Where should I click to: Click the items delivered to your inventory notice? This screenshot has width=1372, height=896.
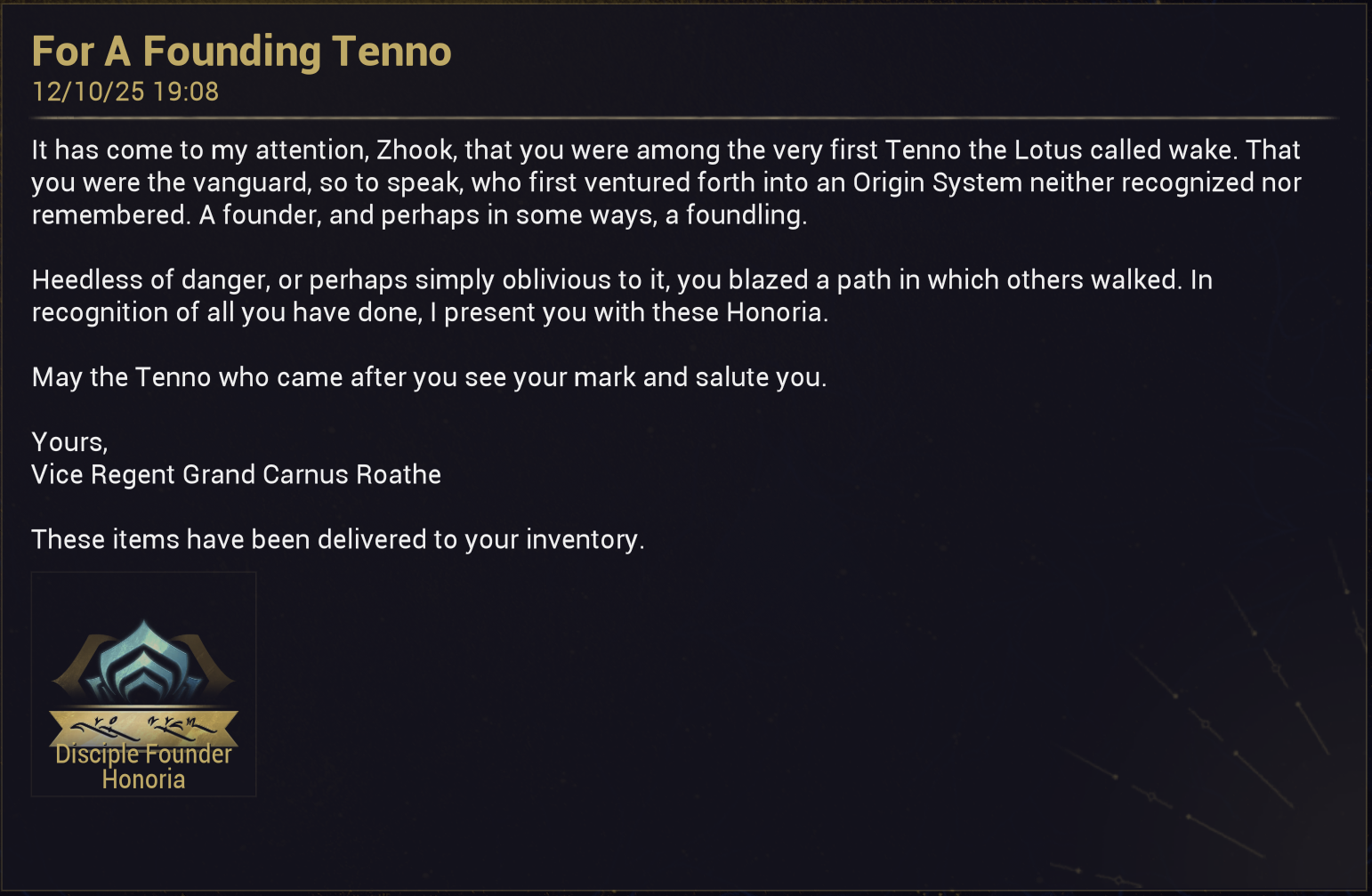tap(338, 539)
